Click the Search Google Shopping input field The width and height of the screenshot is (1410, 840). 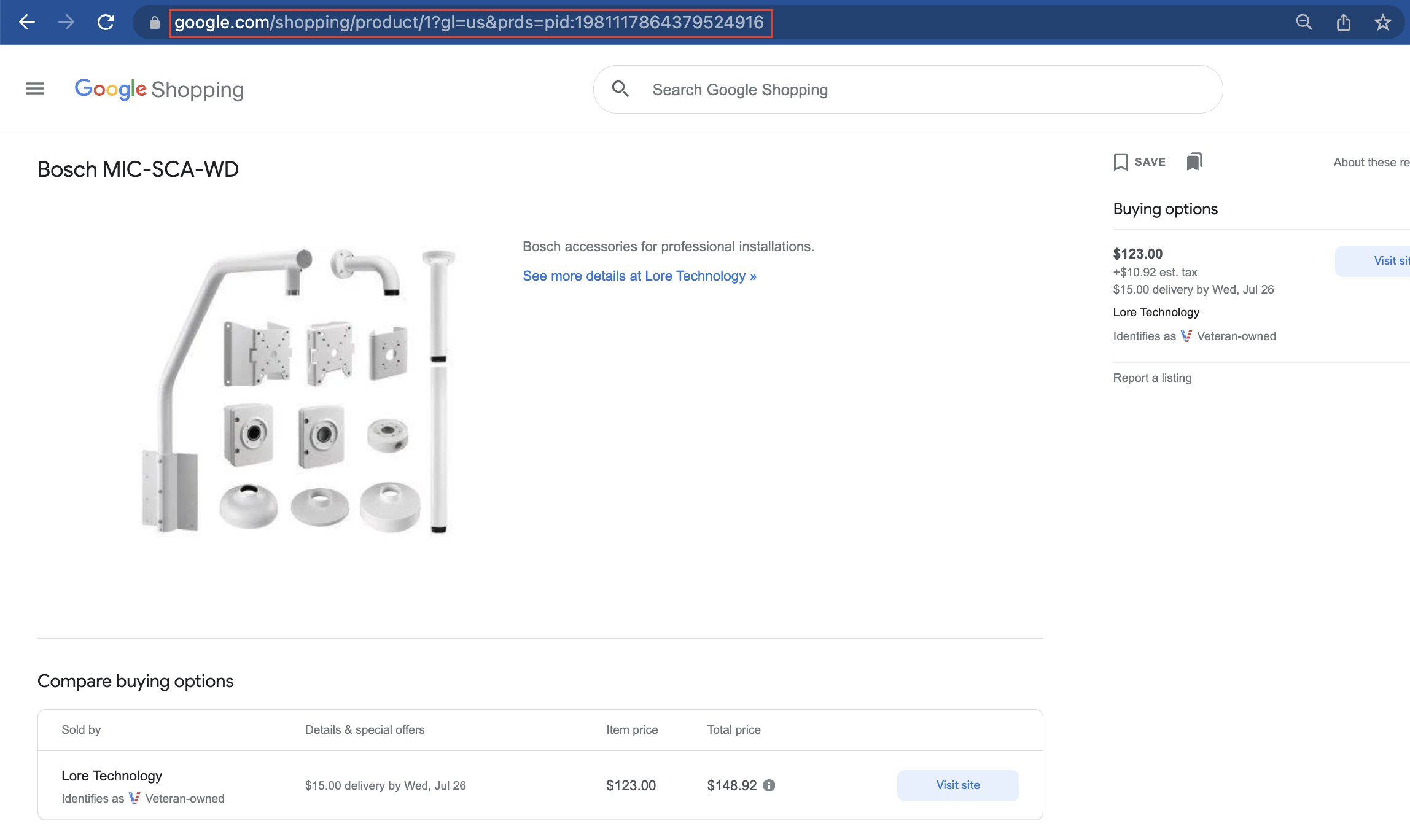point(860,89)
